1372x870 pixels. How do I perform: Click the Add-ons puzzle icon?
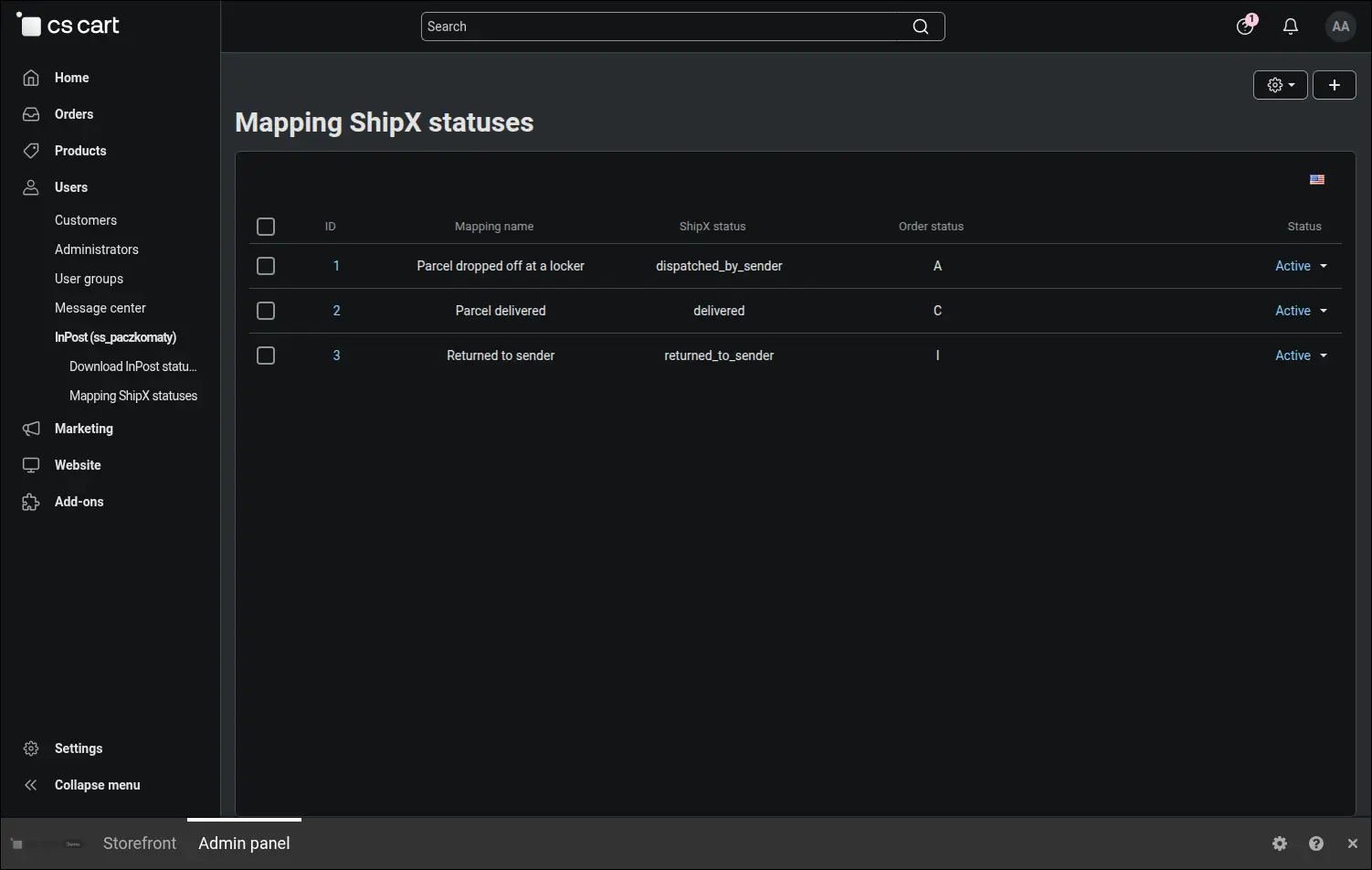pos(31,502)
